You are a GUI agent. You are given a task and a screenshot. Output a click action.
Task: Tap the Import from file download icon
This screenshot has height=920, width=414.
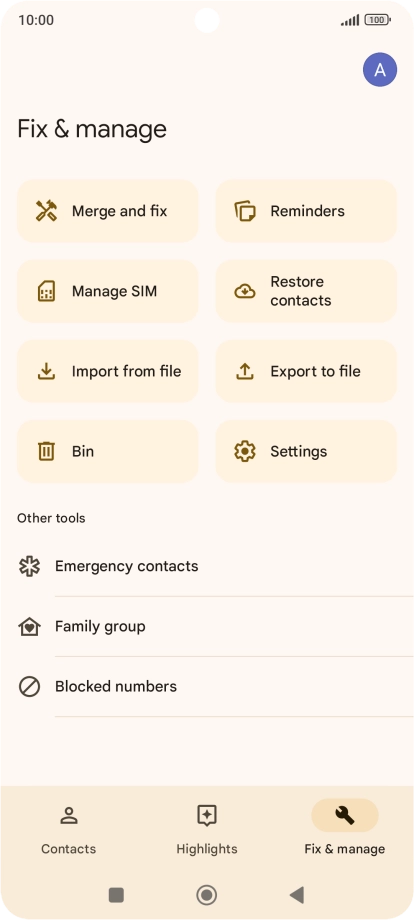(x=46, y=371)
